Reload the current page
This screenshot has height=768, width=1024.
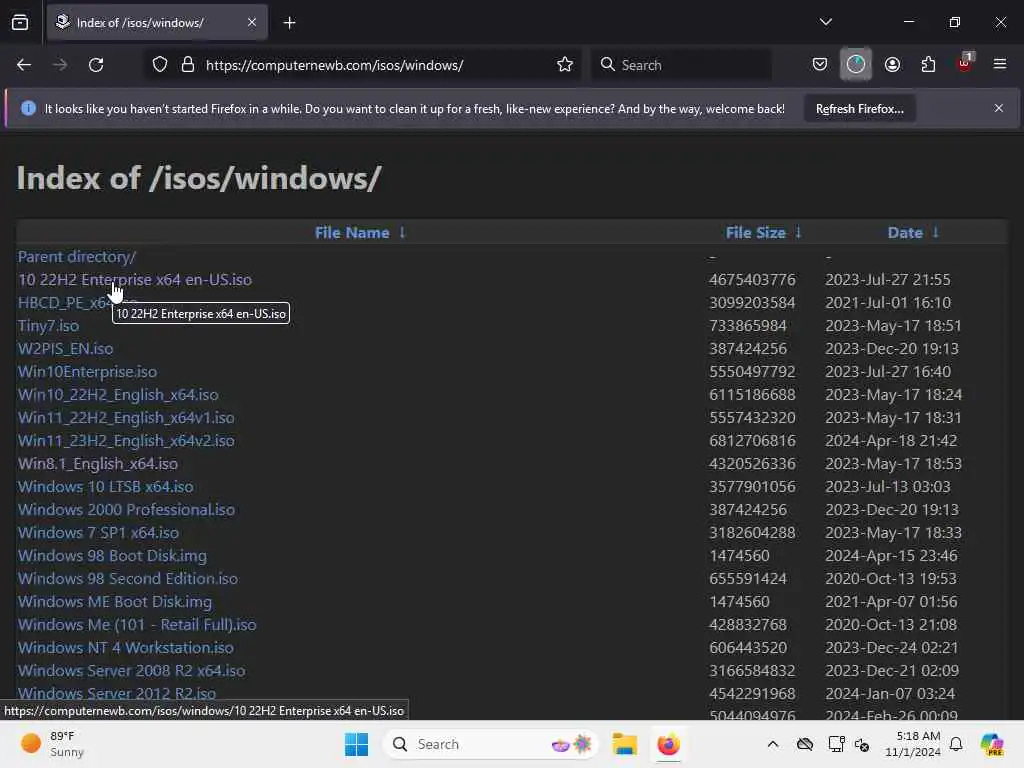96,65
